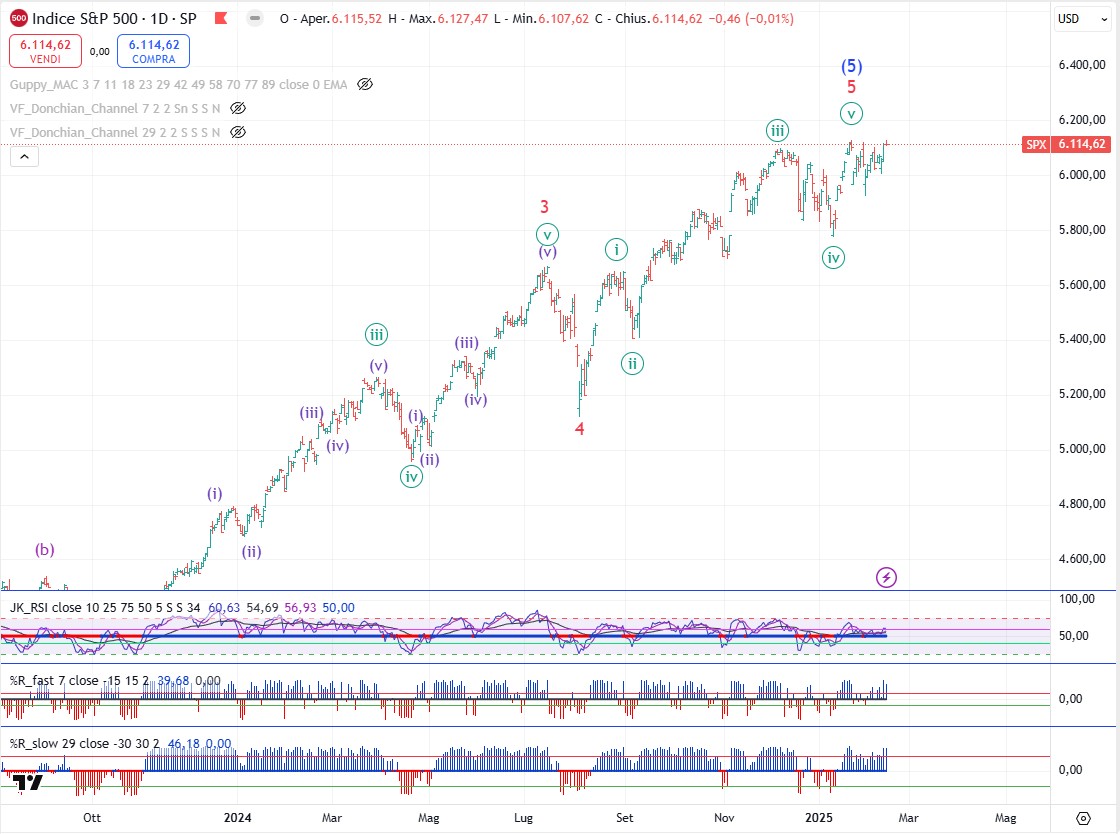Click the 6.200,00 price axis label

[x=1082, y=120]
